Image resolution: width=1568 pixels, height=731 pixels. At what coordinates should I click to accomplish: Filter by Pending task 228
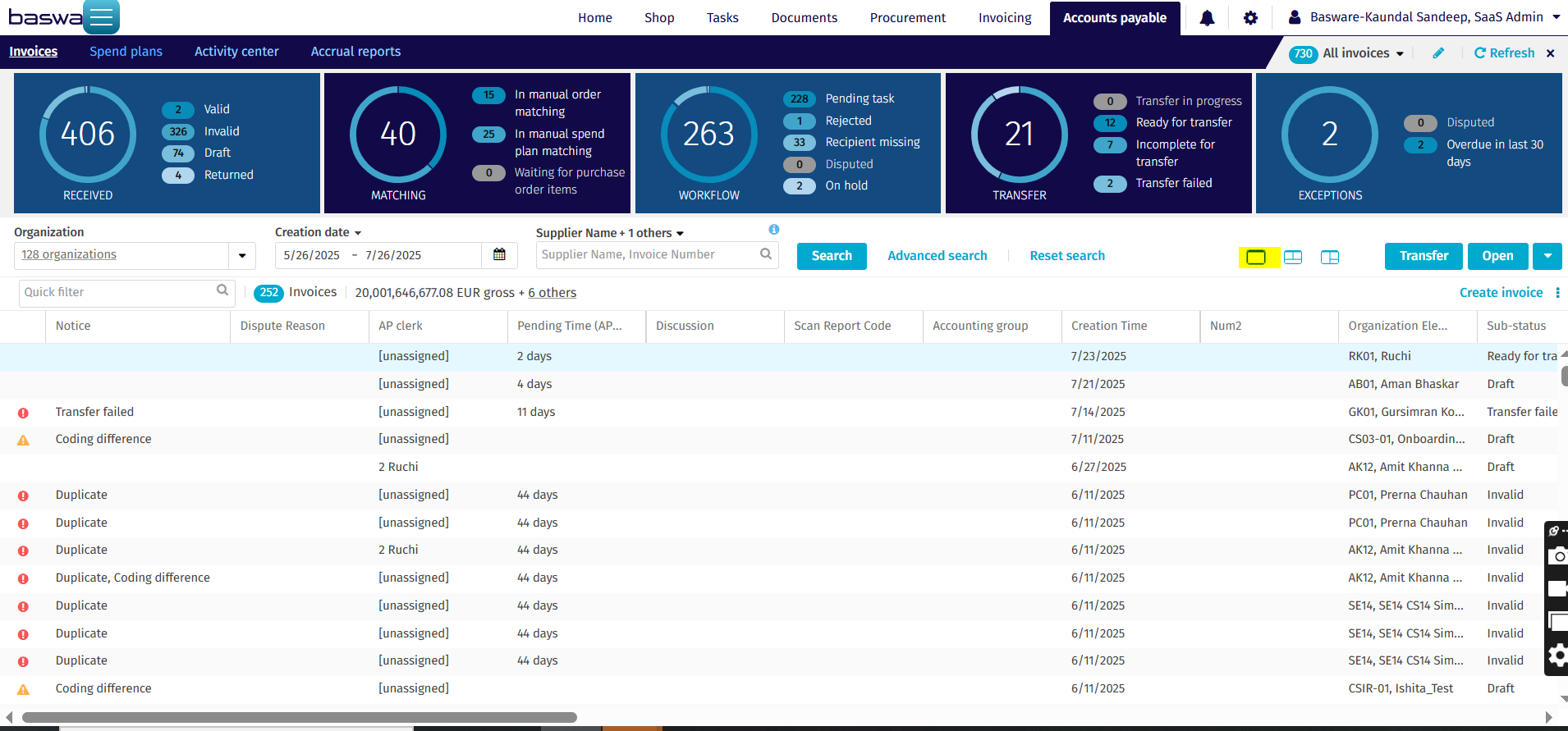(839, 98)
